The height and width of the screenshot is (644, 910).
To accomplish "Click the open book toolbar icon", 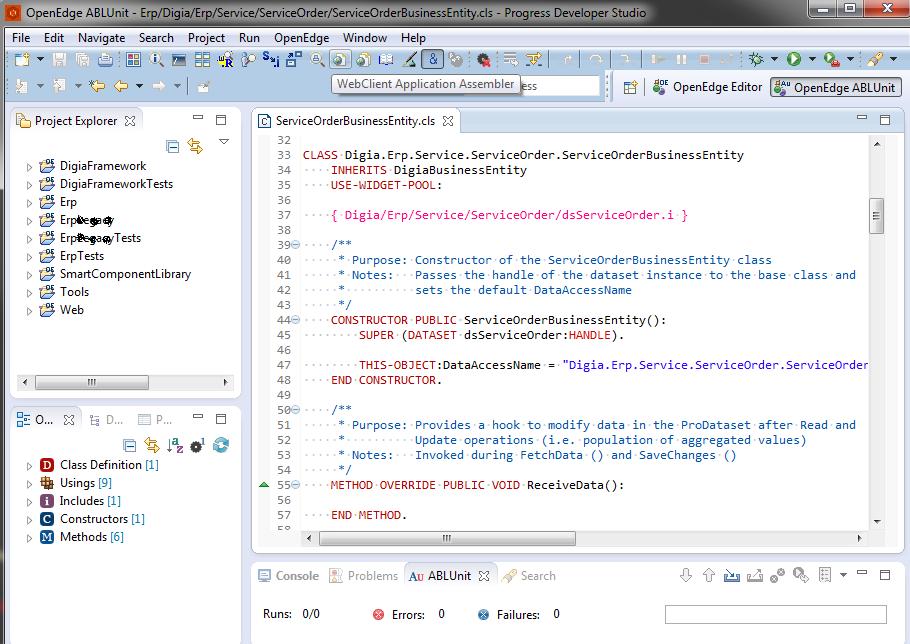I will (x=386, y=59).
